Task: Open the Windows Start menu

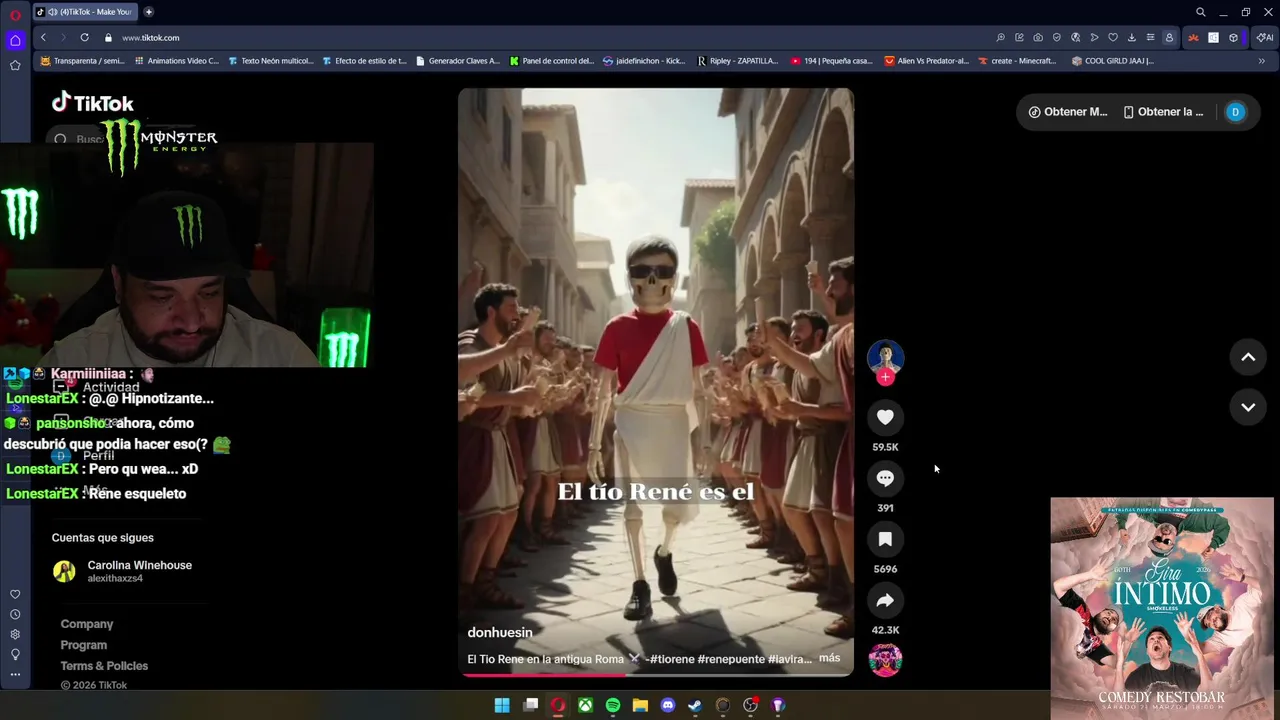Action: point(502,705)
